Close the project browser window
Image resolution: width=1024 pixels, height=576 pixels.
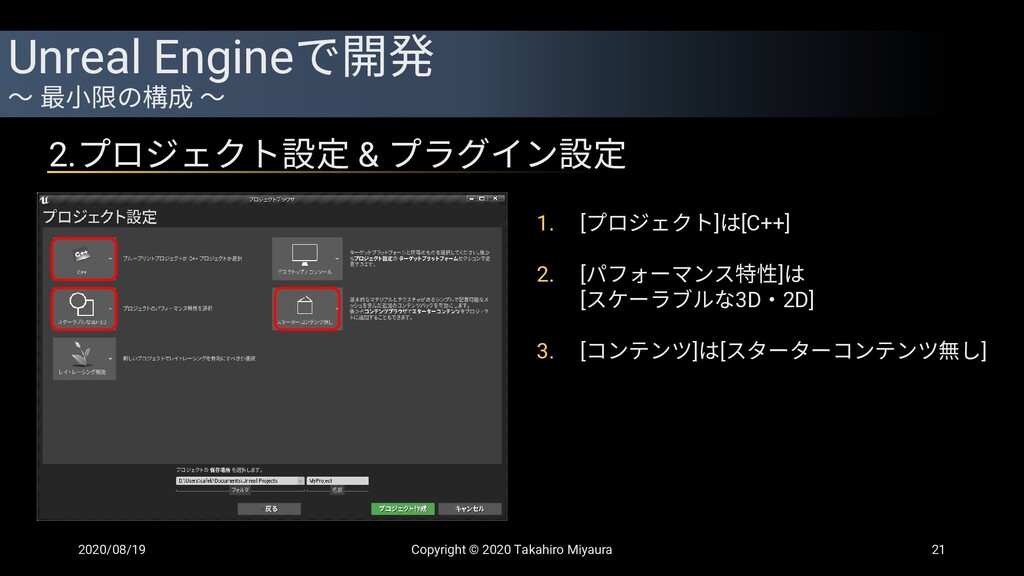click(x=495, y=199)
